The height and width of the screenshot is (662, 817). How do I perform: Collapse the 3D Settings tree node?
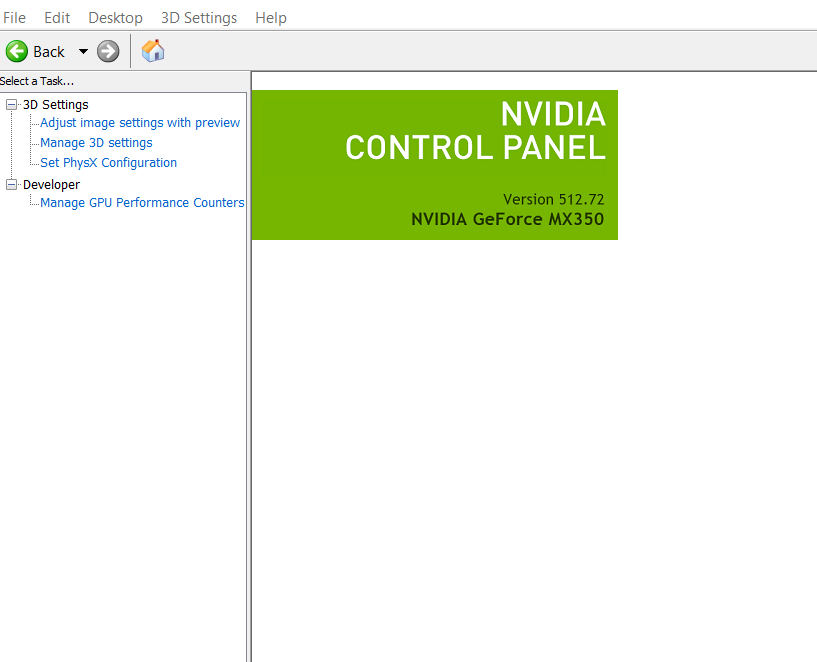tap(12, 105)
